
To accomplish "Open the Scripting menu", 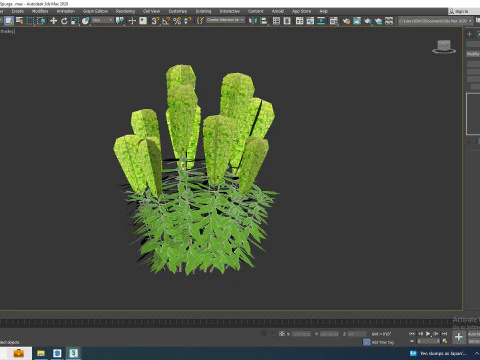I will (x=203, y=11).
